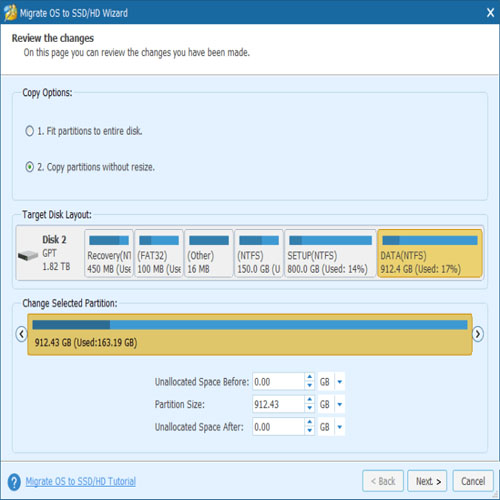
Task: Increase Unallocated Space After value
Action: (310, 423)
